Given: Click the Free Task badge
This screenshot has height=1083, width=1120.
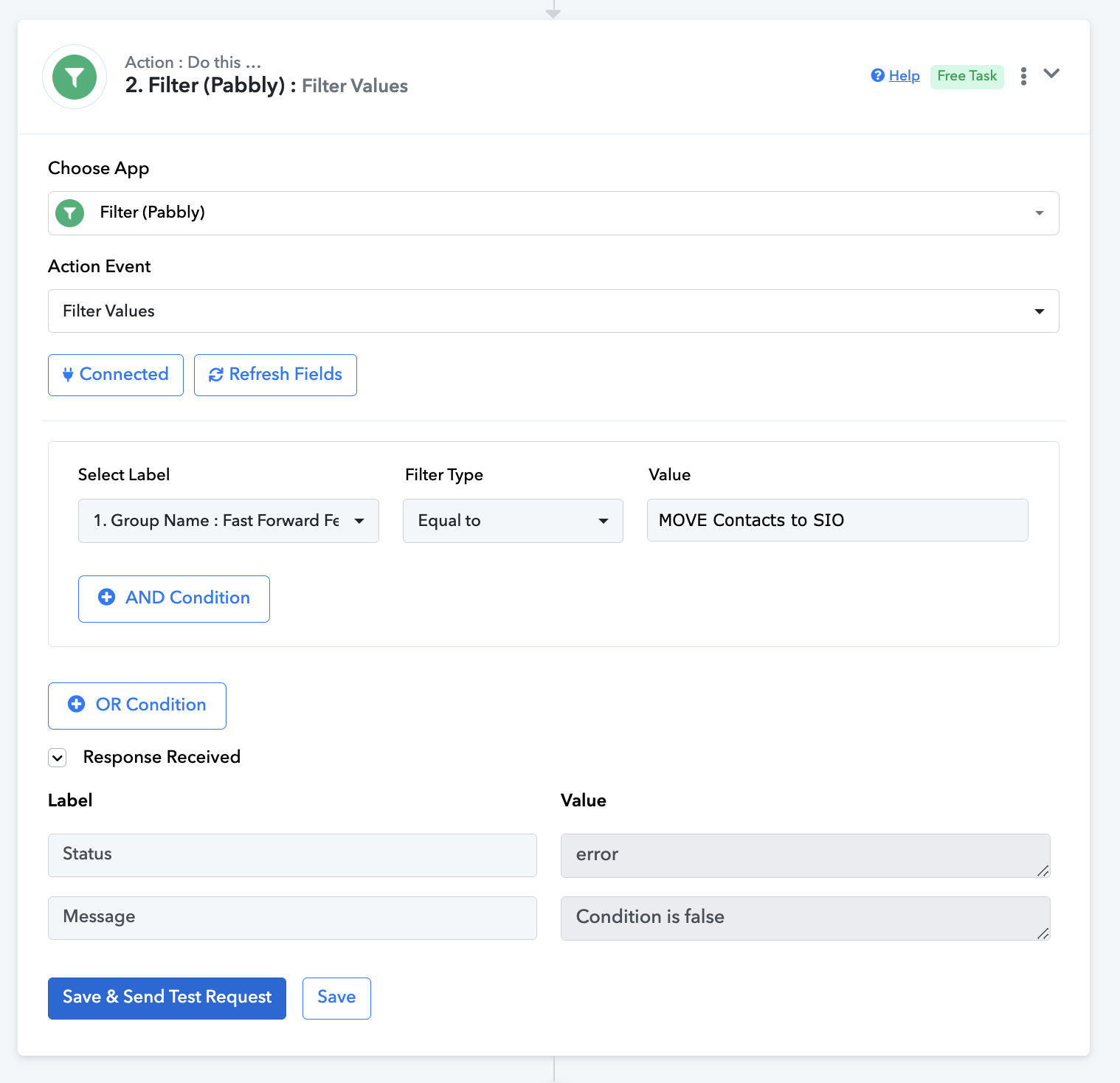Looking at the screenshot, I should coord(967,76).
